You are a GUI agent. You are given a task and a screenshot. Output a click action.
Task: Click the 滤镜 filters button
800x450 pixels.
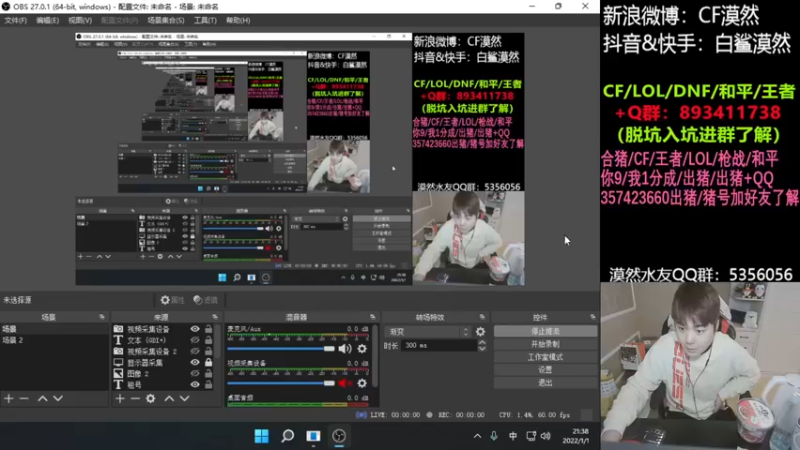click(206, 300)
